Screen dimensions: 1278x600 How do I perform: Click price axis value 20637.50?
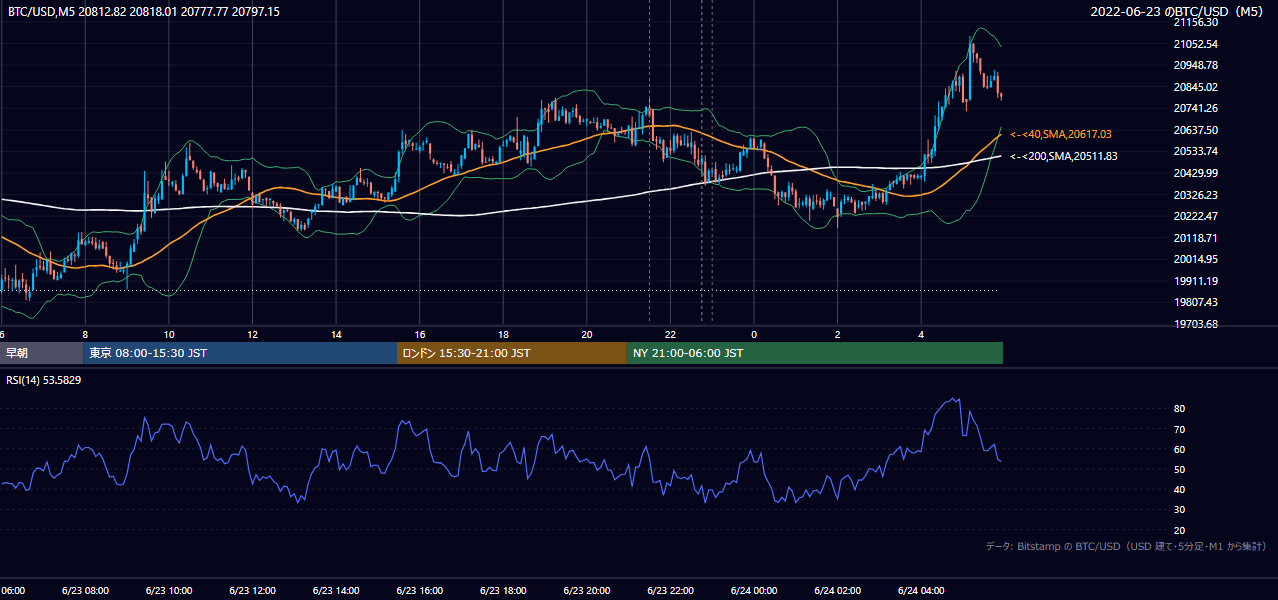click(1195, 130)
